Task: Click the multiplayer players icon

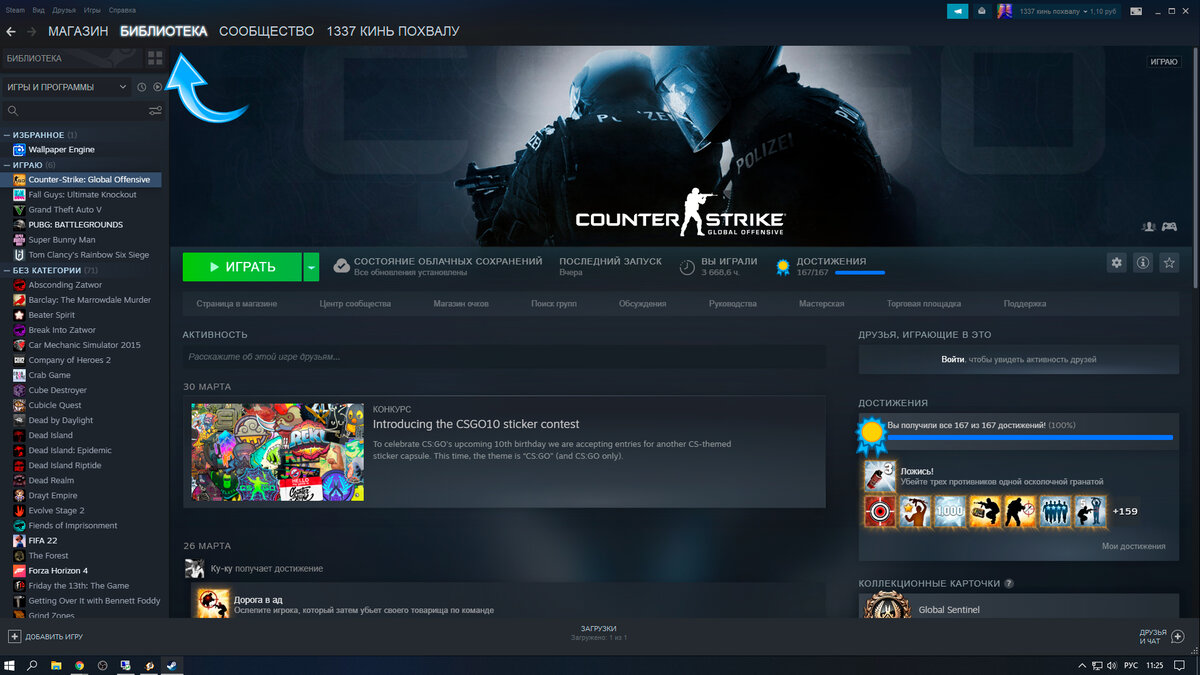Action: 1148,226
